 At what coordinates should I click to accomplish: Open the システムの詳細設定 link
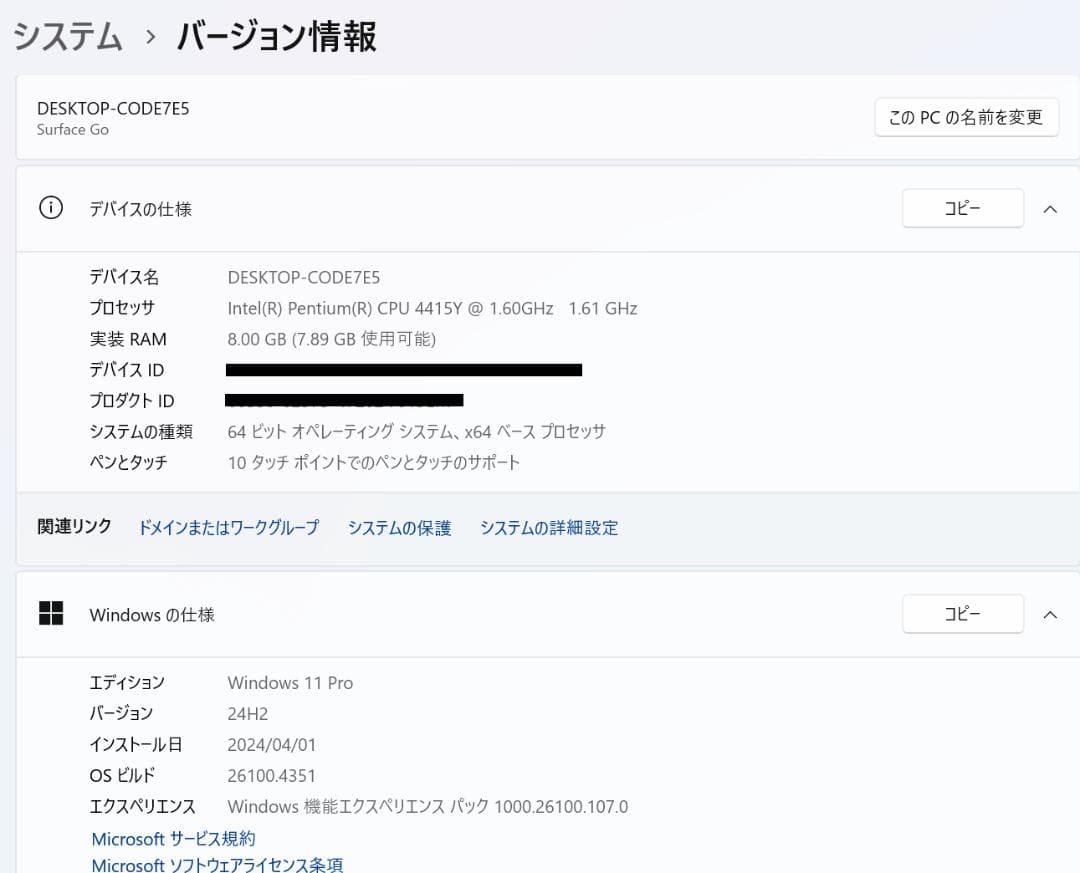(549, 527)
